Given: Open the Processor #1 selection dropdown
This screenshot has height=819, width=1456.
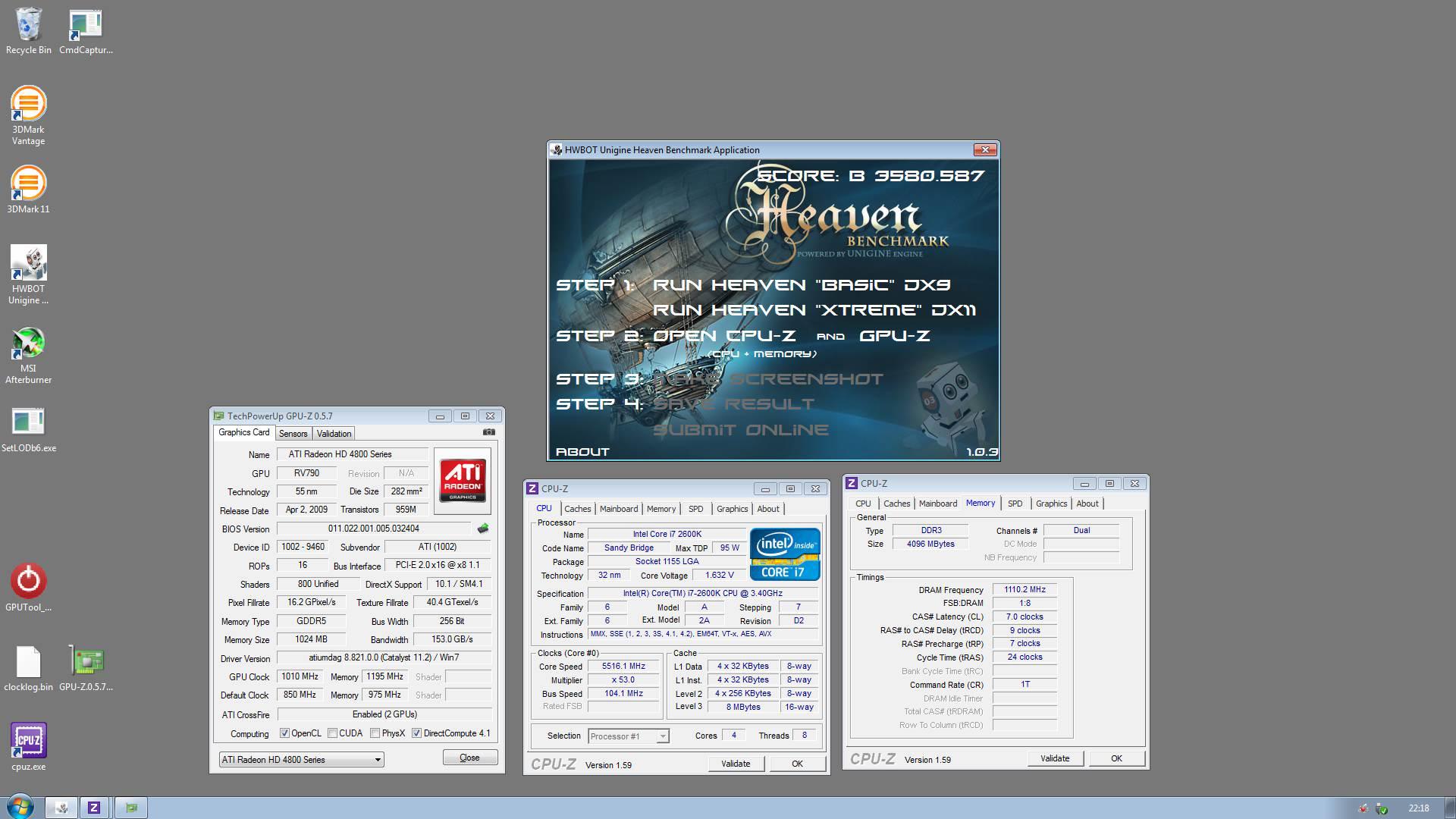Looking at the screenshot, I should point(629,736).
